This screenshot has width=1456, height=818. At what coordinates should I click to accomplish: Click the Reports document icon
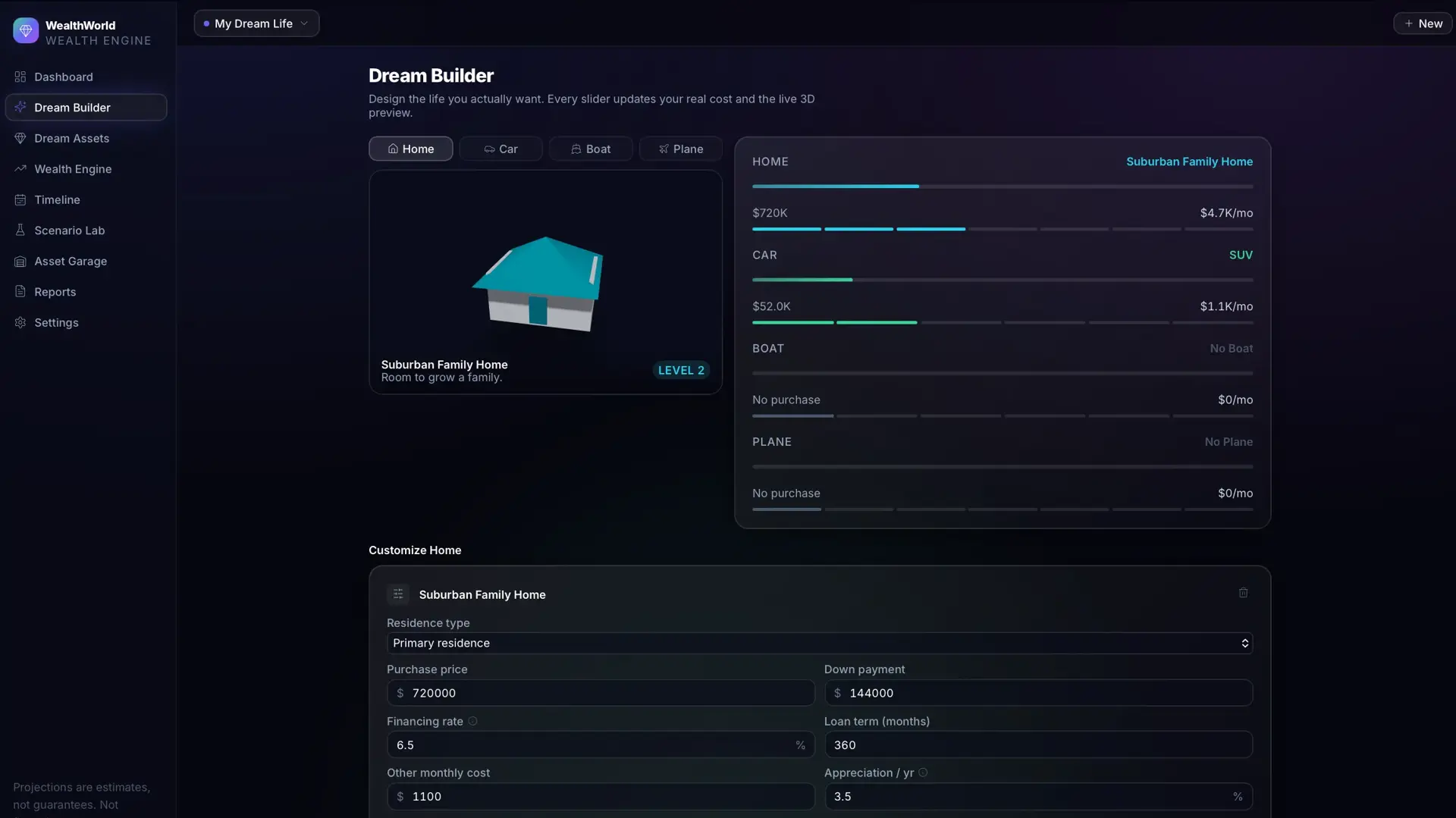click(x=20, y=291)
